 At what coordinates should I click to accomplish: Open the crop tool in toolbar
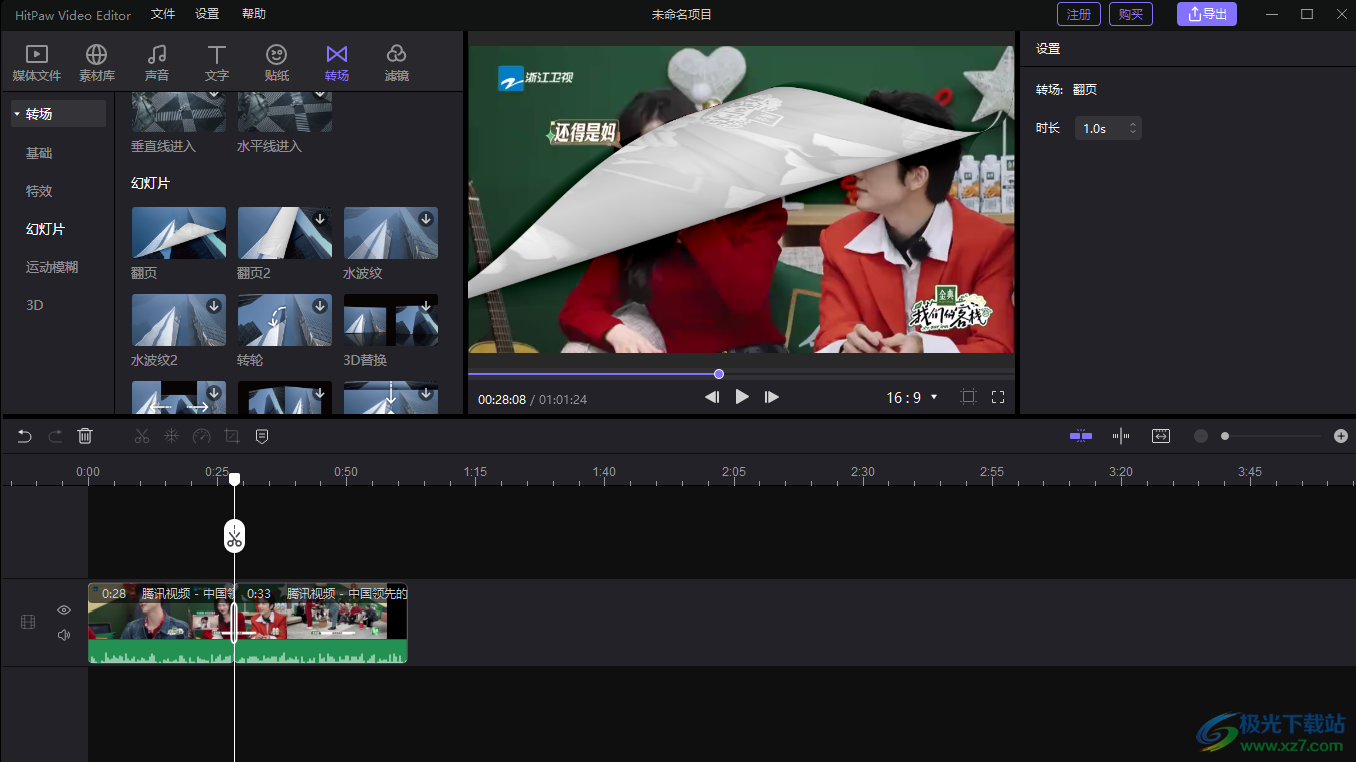tap(232, 436)
